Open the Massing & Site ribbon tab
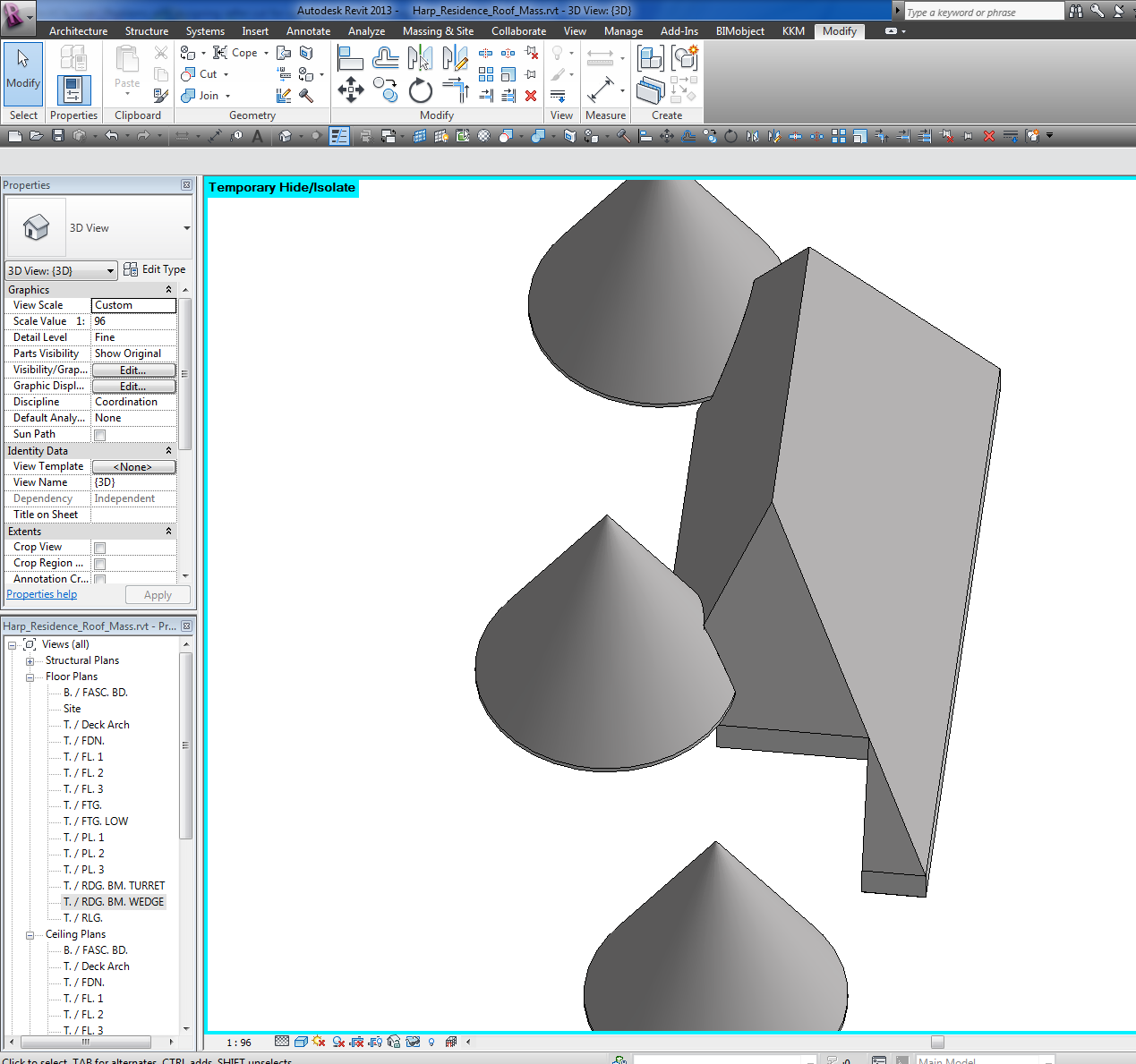 point(438,31)
